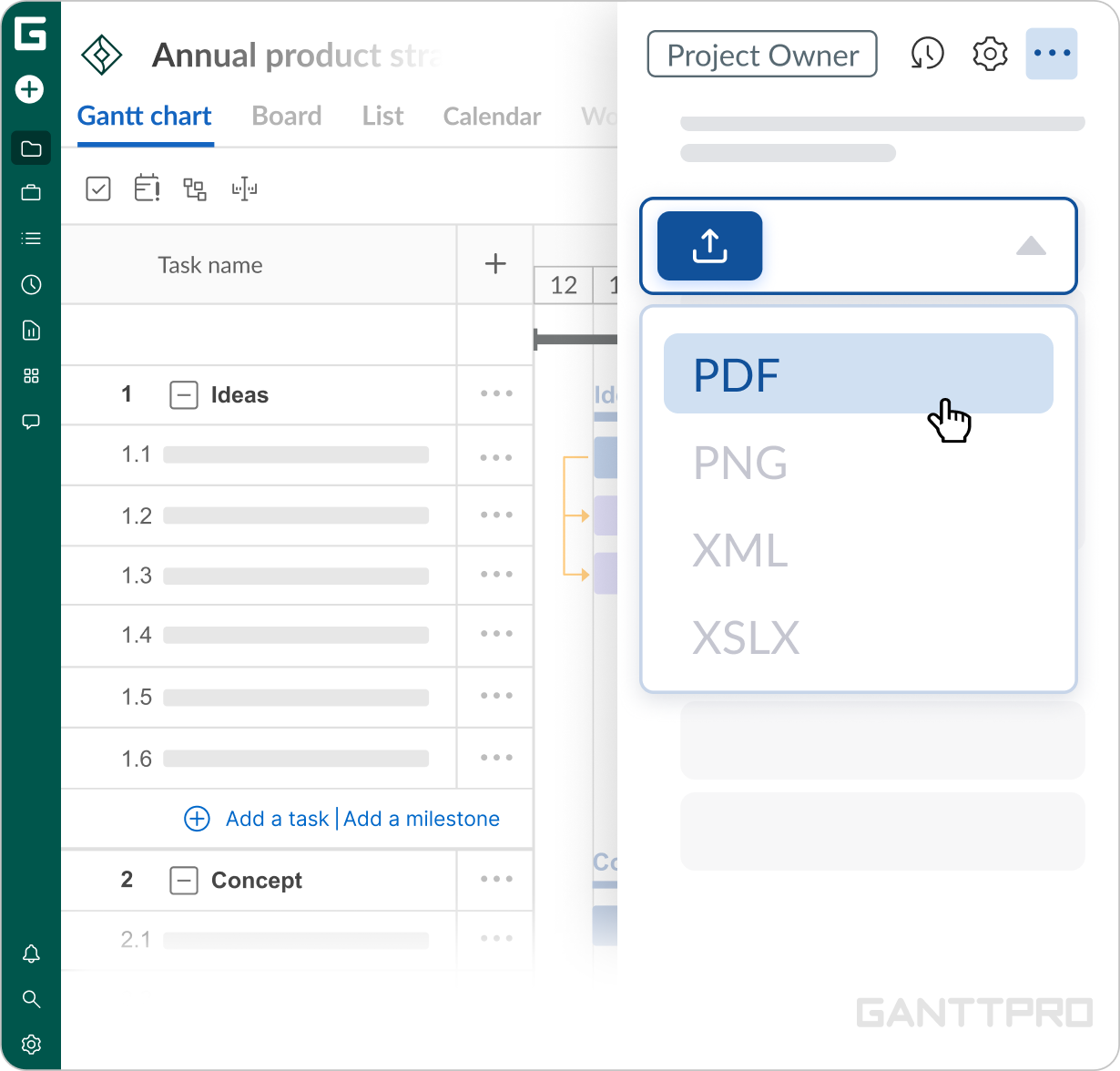This screenshot has width=1120, height=1071.
Task: Click the Add a milestone link
Action: coord(422,819)
